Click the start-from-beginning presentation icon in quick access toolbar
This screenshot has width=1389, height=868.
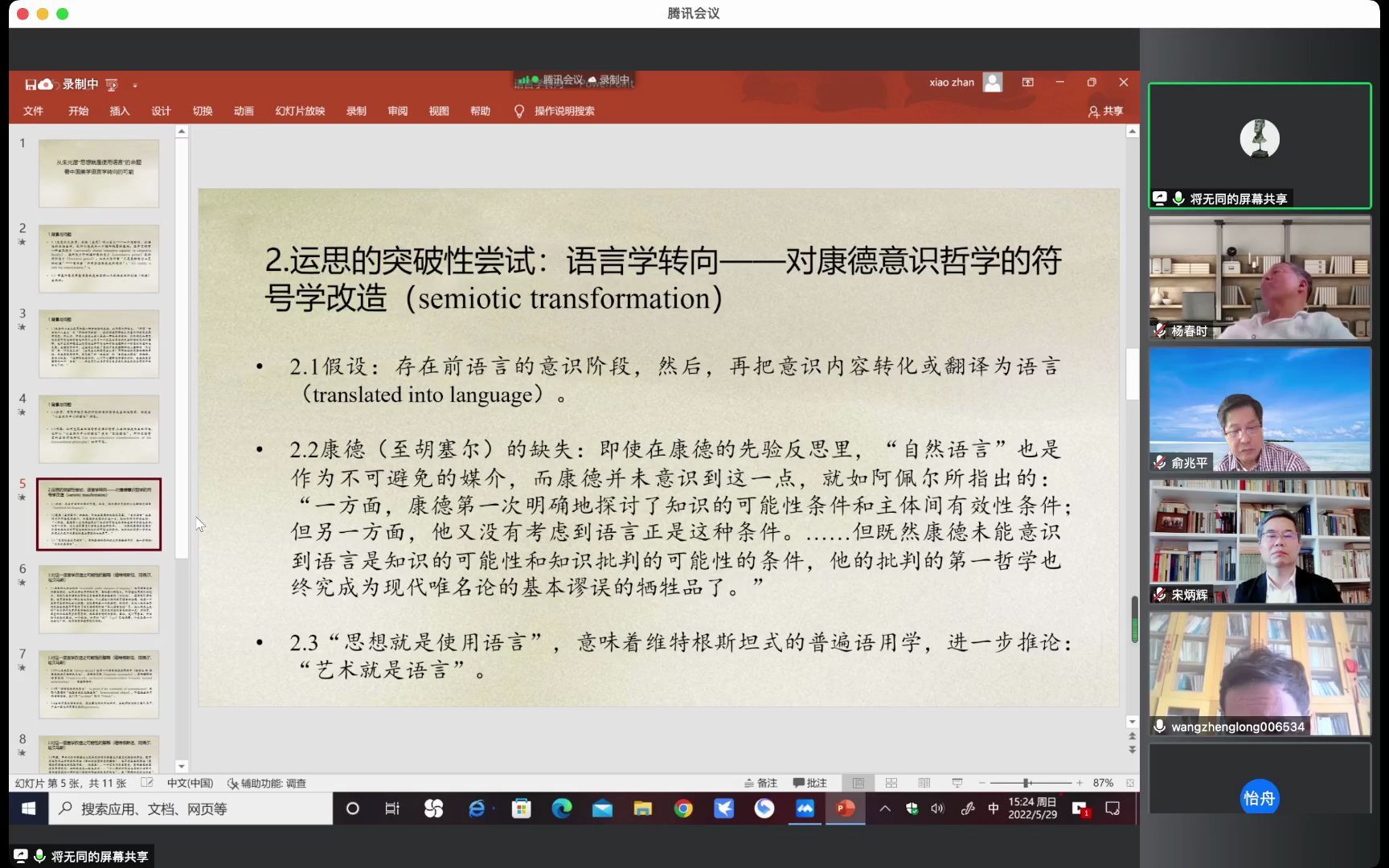tap(112, 84)
